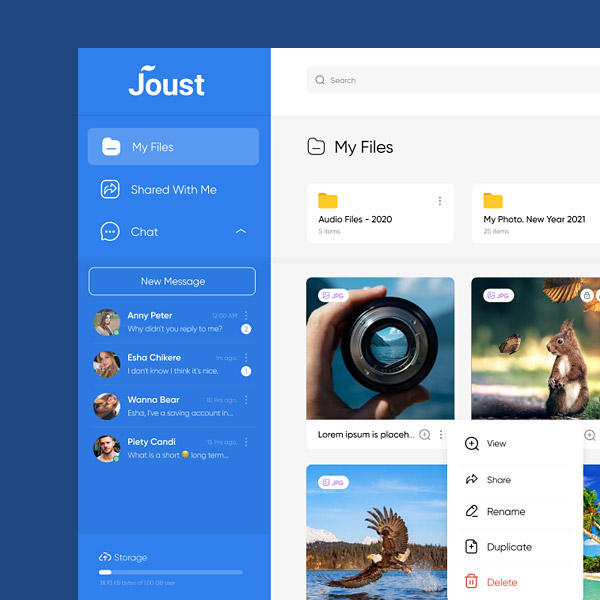Click the 'Why didn't you reply to me?' message
This screenshot has width=600, height=600.
(175, 329)
